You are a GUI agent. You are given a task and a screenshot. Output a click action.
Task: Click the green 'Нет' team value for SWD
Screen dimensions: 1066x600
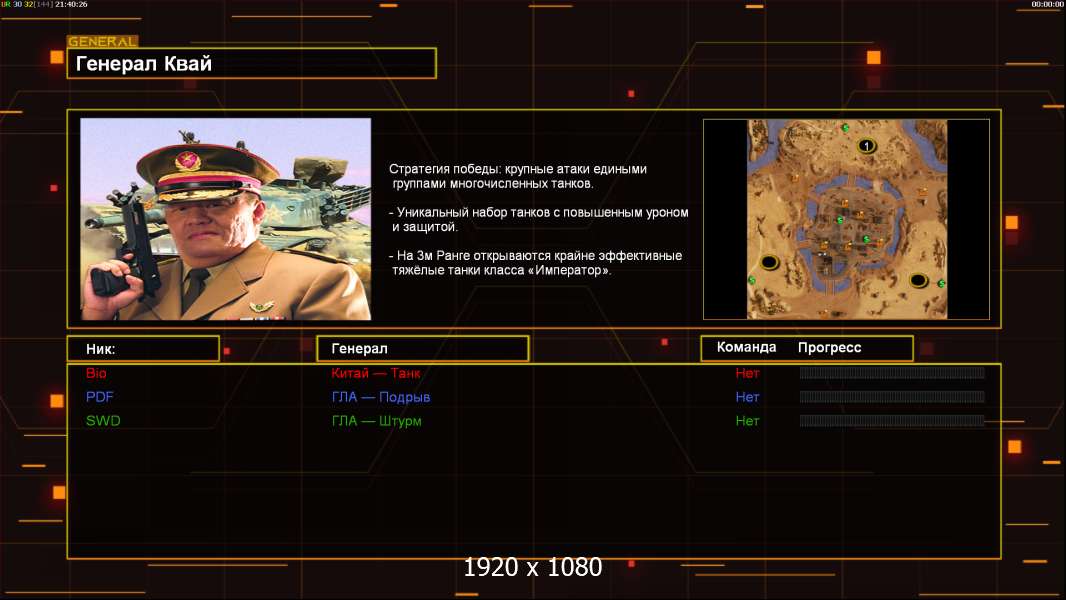747,421
